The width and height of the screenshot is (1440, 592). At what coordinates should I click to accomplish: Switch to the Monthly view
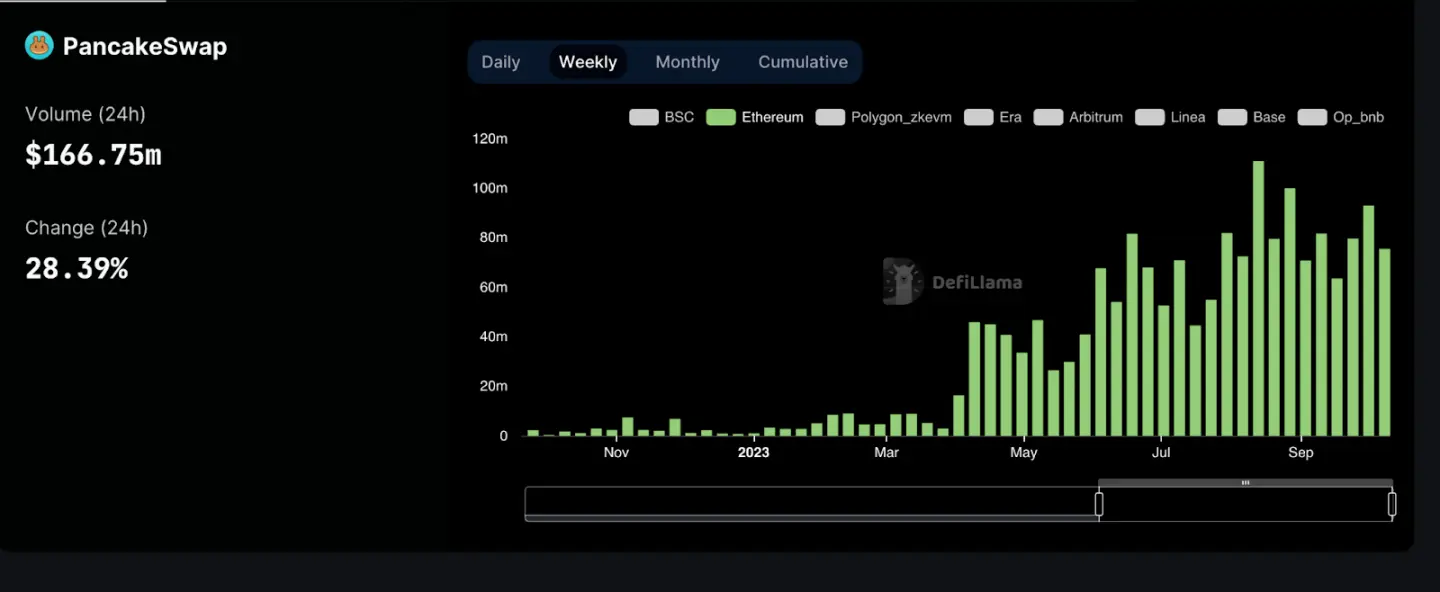tap(687, 62)
